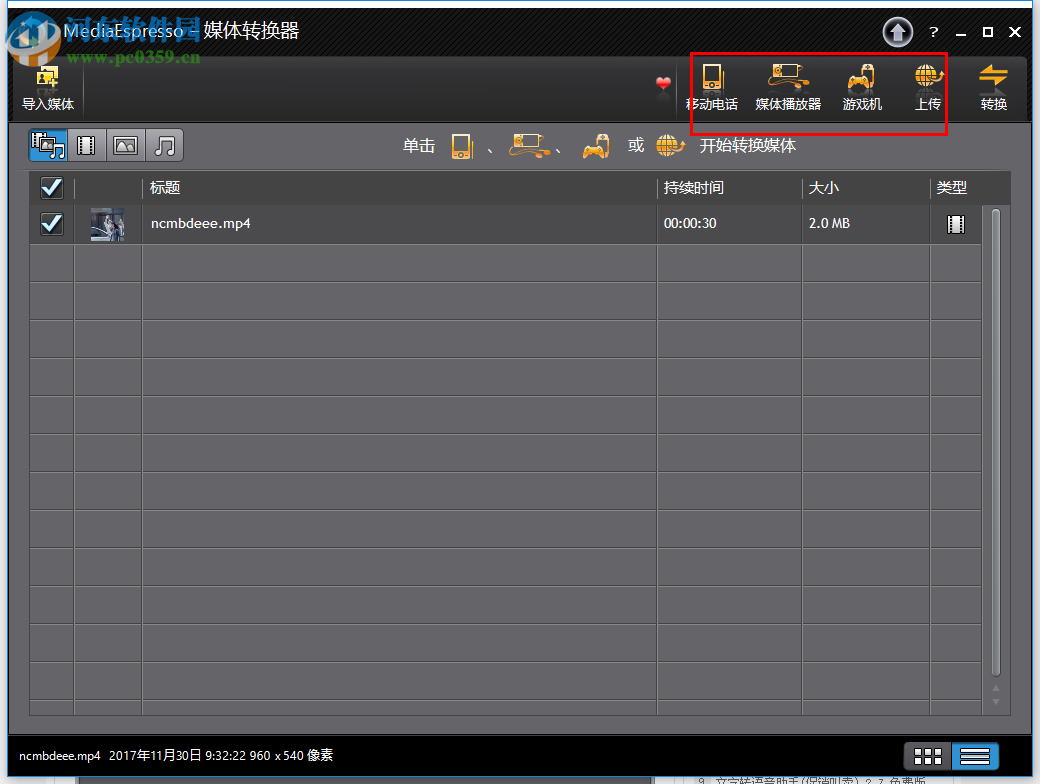Image resolution: width=1040 pixels, height=784 pixels.
Task: Select the 媒体播放器 conversion option
Action: click(x=787, y=88)
